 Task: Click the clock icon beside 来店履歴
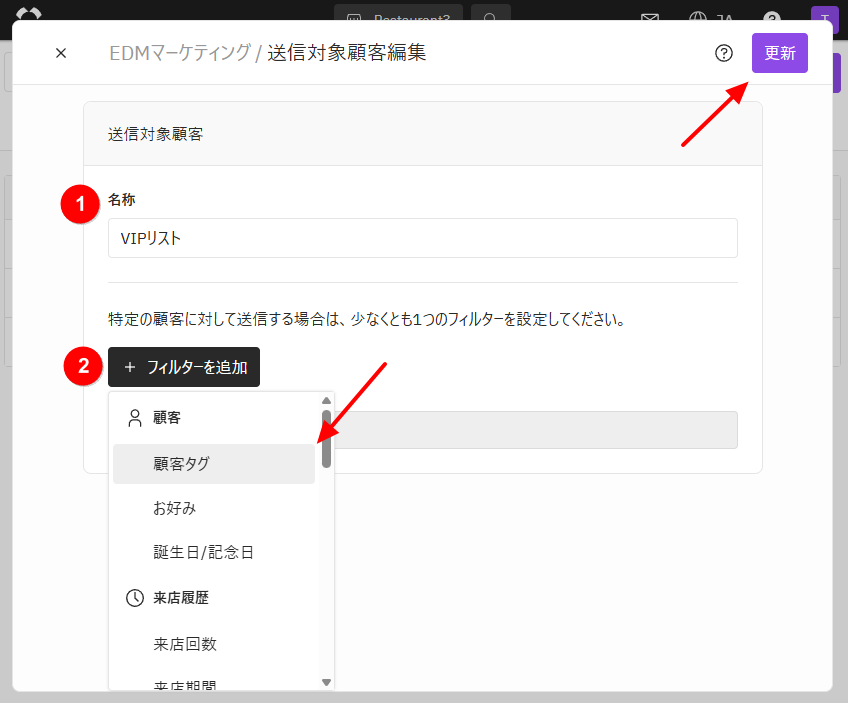pos(135,598)
